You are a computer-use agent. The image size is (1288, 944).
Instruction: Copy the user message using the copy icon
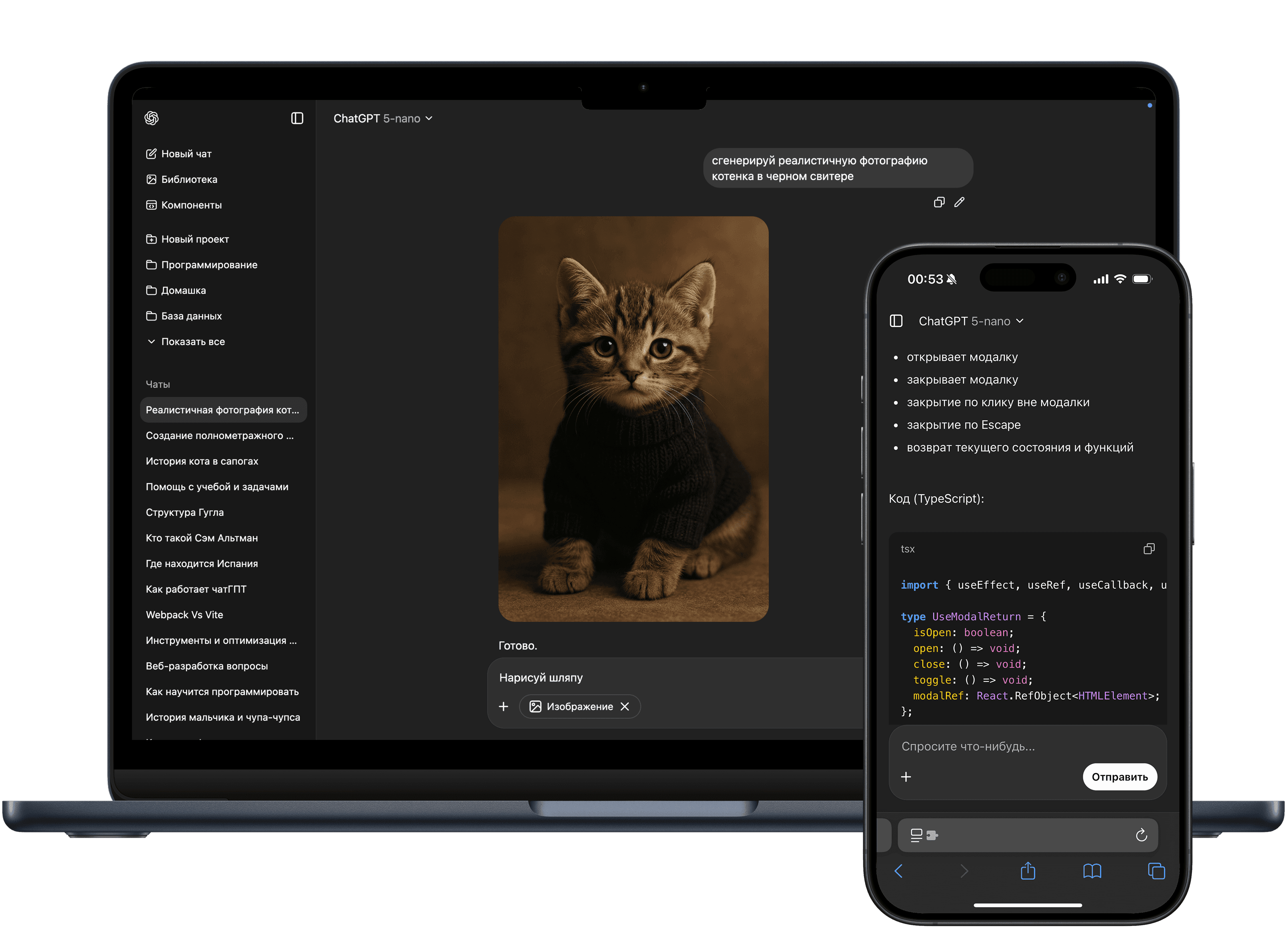point(939,202)
